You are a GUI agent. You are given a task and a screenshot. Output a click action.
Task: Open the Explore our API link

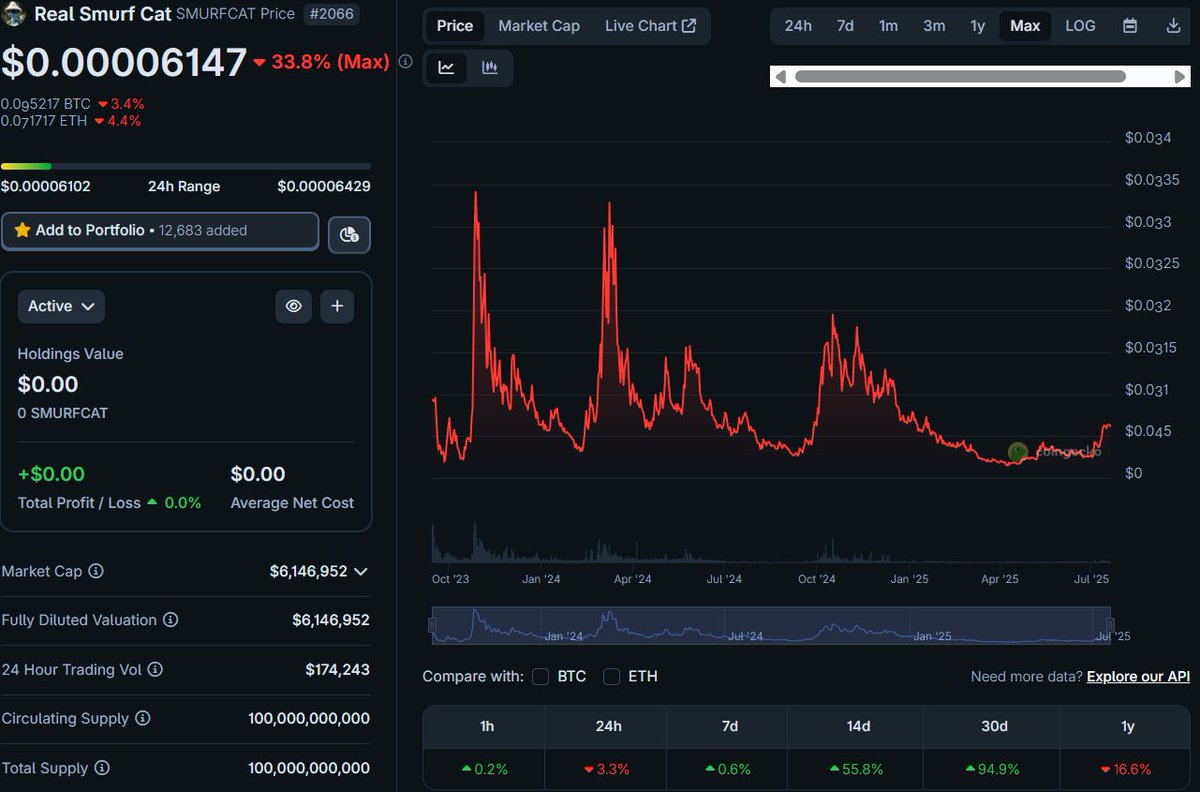1138,677
